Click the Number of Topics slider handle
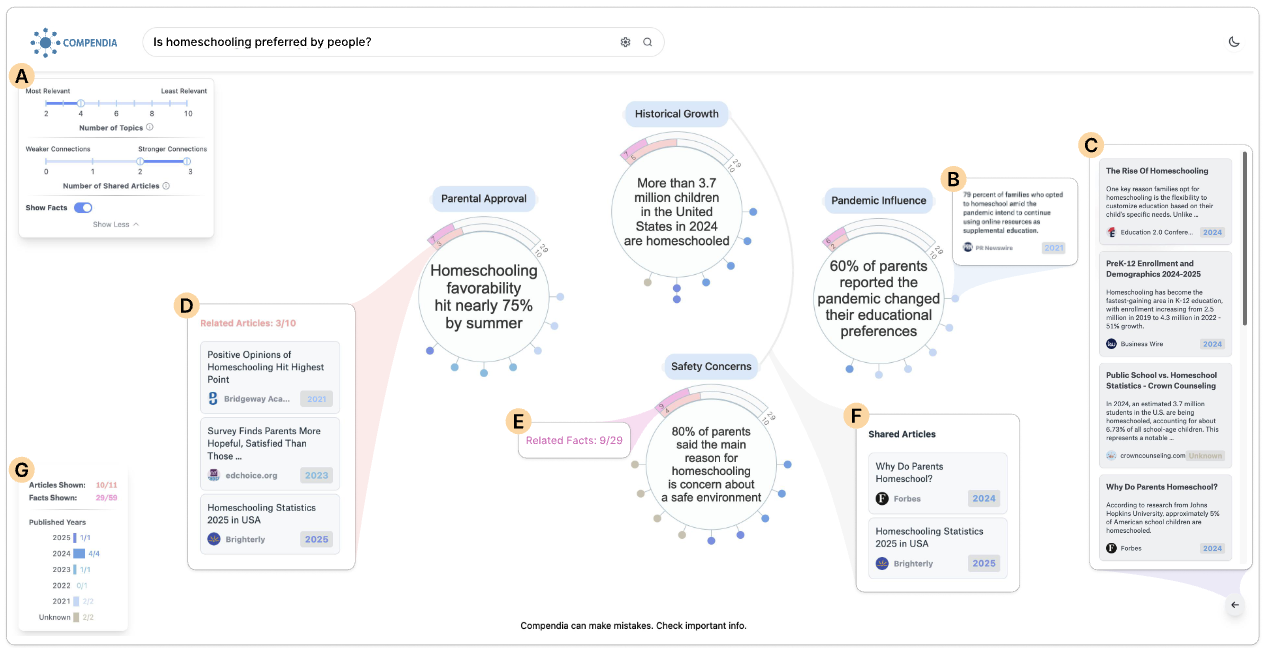The width and height of the screenshot is (1265, 652). [x=81, y=102]
